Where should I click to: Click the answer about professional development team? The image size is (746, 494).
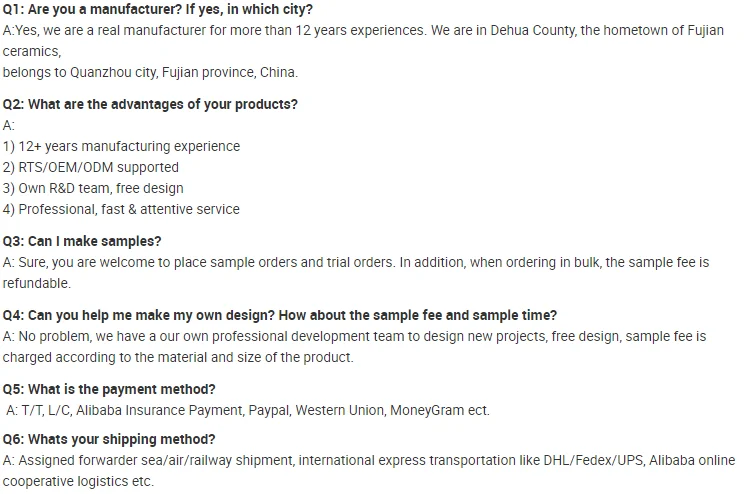(354, 336)
